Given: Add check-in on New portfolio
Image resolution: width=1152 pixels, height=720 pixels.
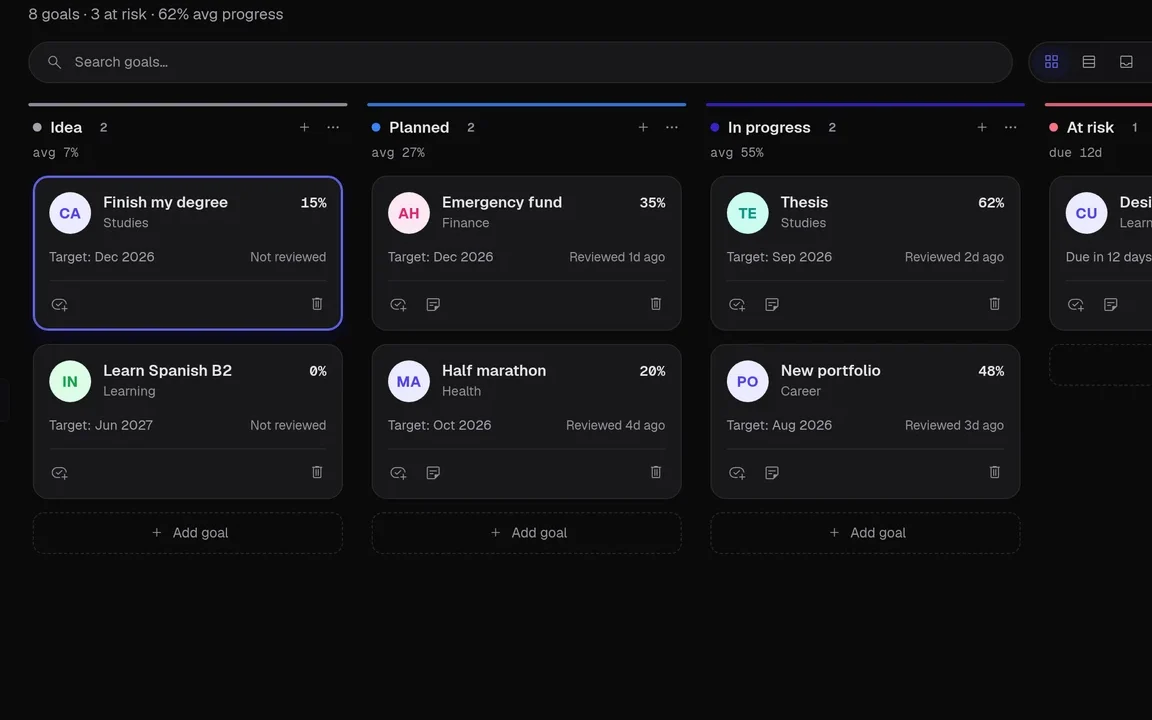Looking at the screenshot, I should (737, 472).
